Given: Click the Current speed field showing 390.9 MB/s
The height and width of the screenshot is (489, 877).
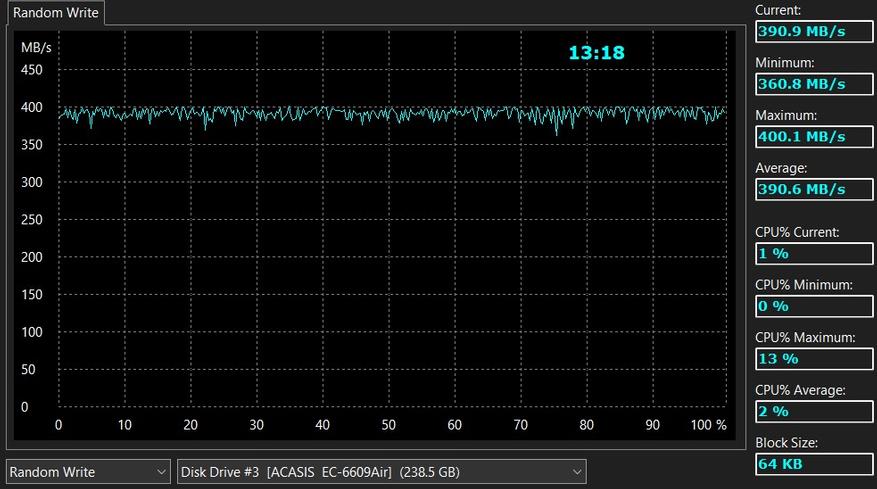Looking at the screenshot, I should coord(813,31).
